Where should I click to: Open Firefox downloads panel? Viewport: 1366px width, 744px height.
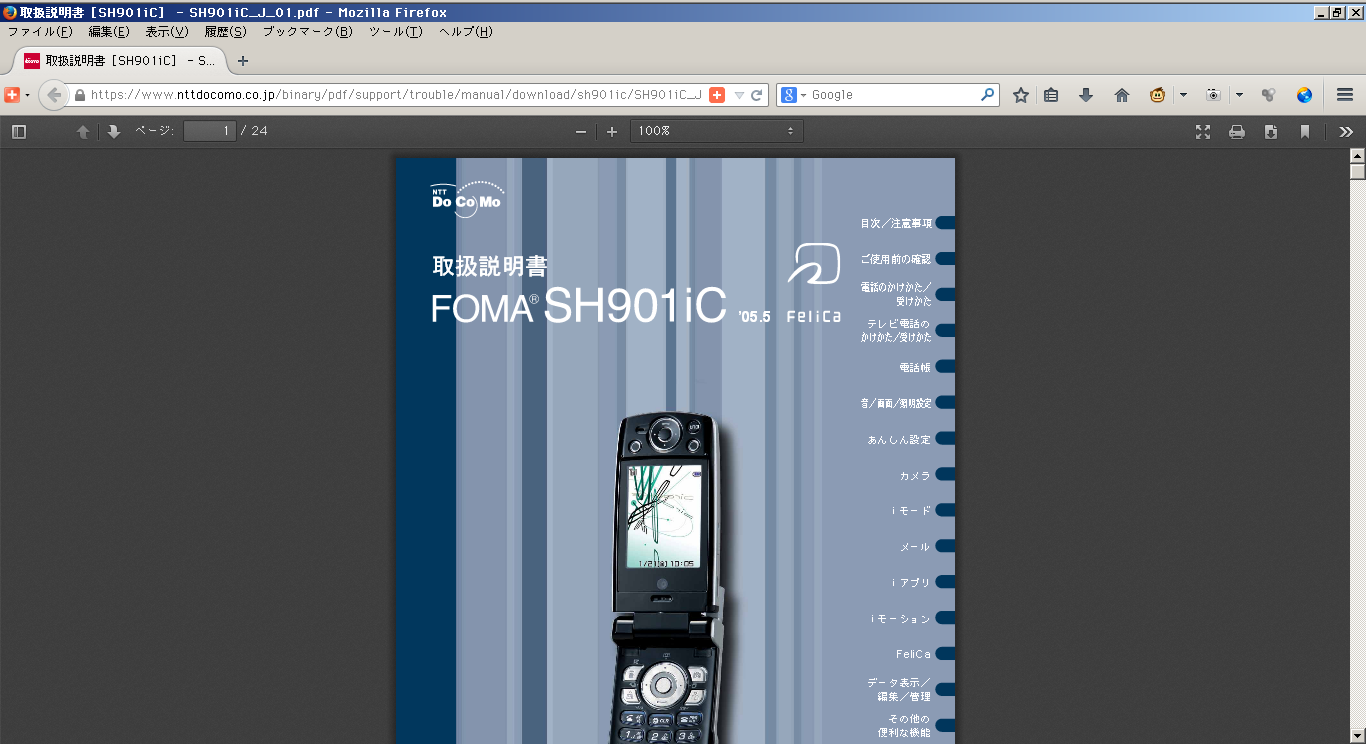click(1086, 95)
